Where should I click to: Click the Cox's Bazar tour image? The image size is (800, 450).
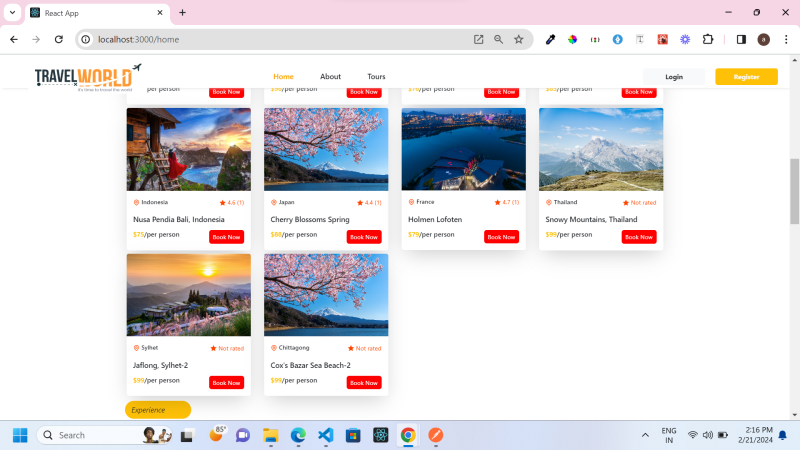point(326,295)
